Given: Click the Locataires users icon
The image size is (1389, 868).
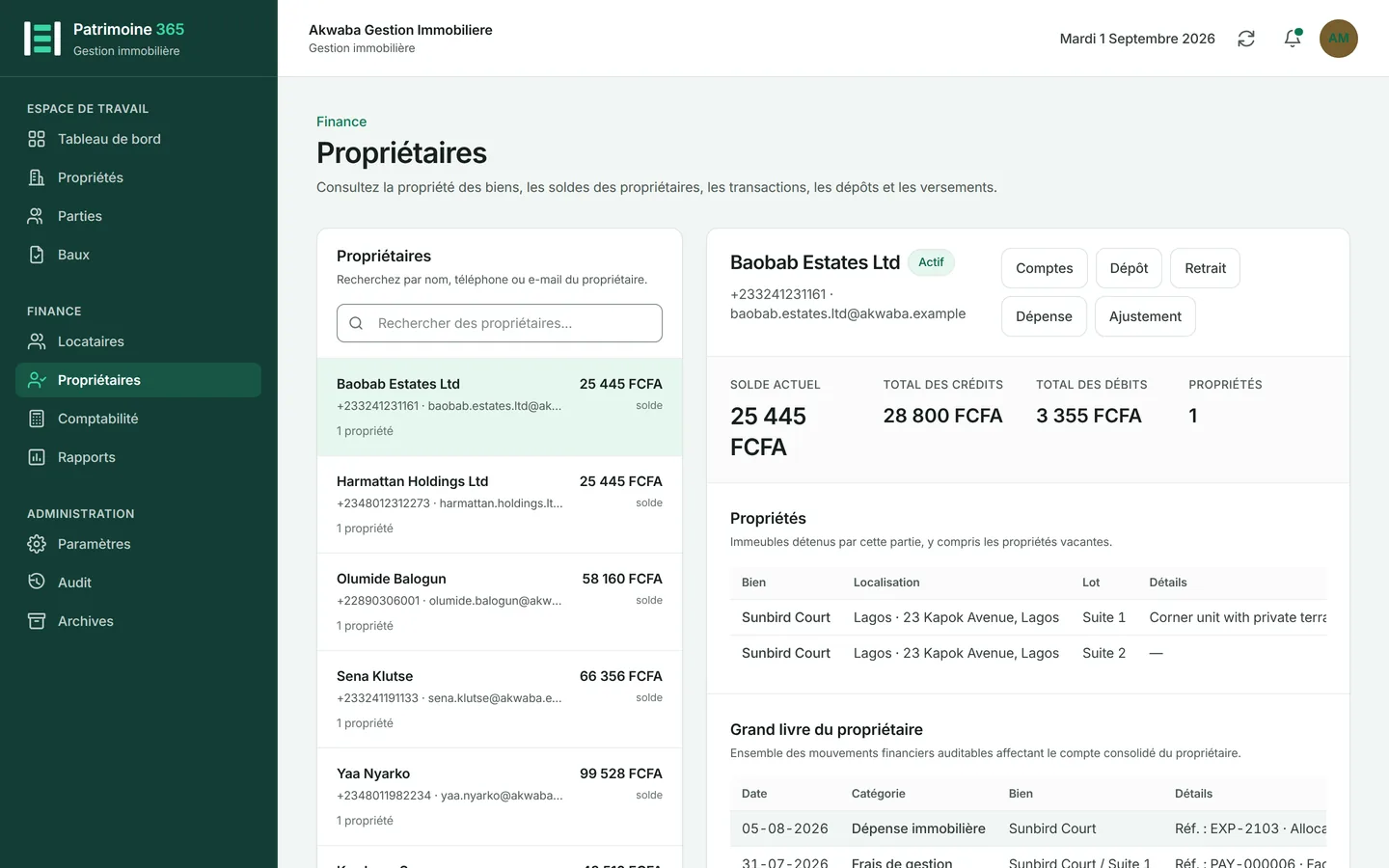Looking at the screenshot, I should click(x=37, y=341).
